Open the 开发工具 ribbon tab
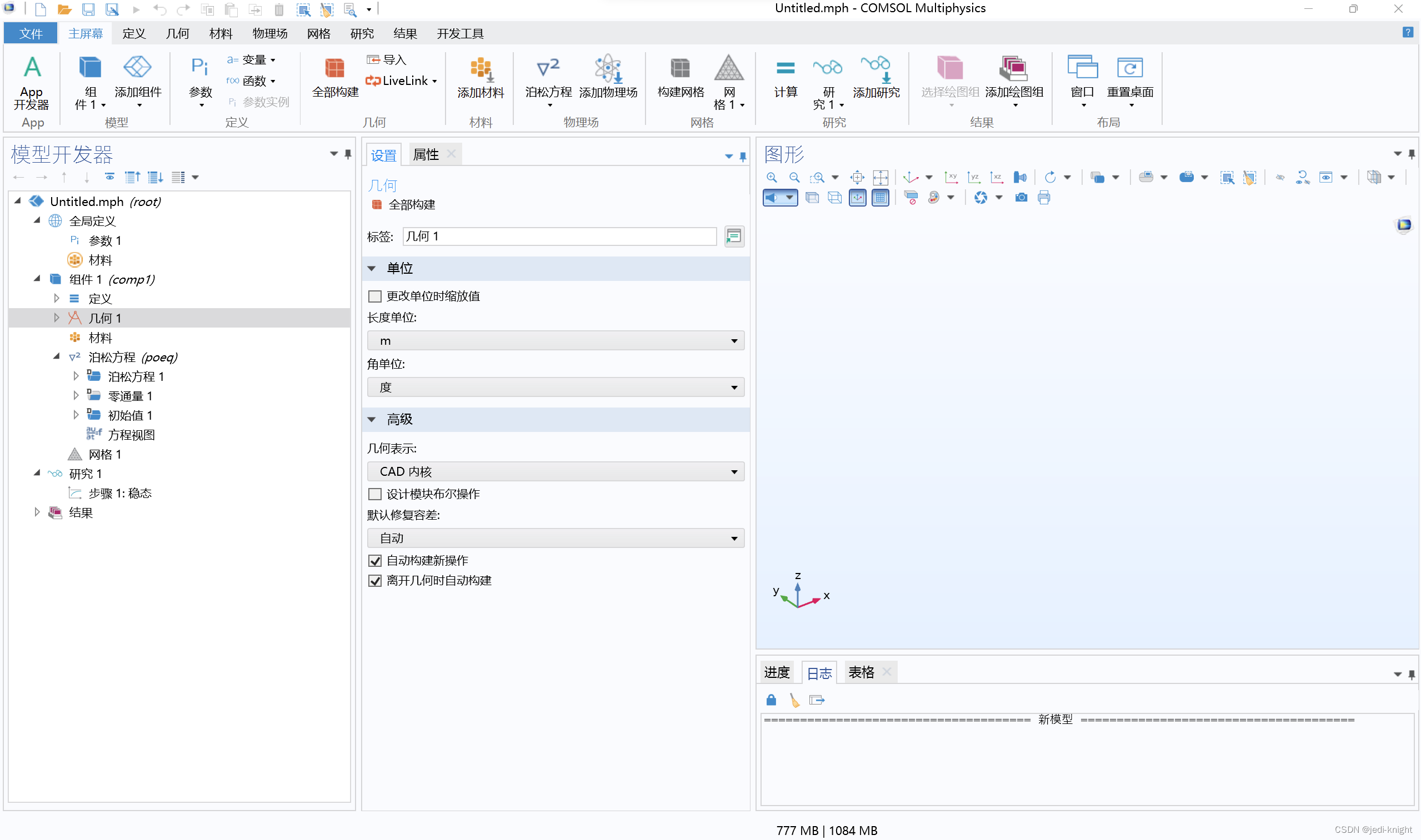Screen dimensions: 1421x840 pos(460,33)
